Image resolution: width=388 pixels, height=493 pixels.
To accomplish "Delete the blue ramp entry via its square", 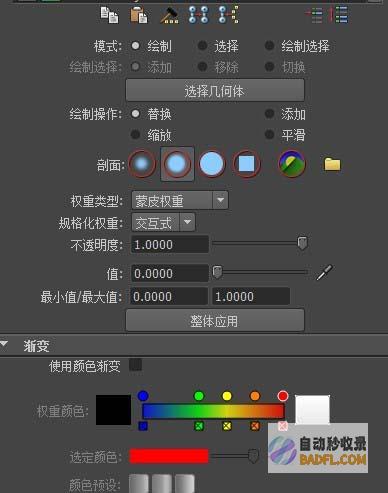I will pos(143,426).
